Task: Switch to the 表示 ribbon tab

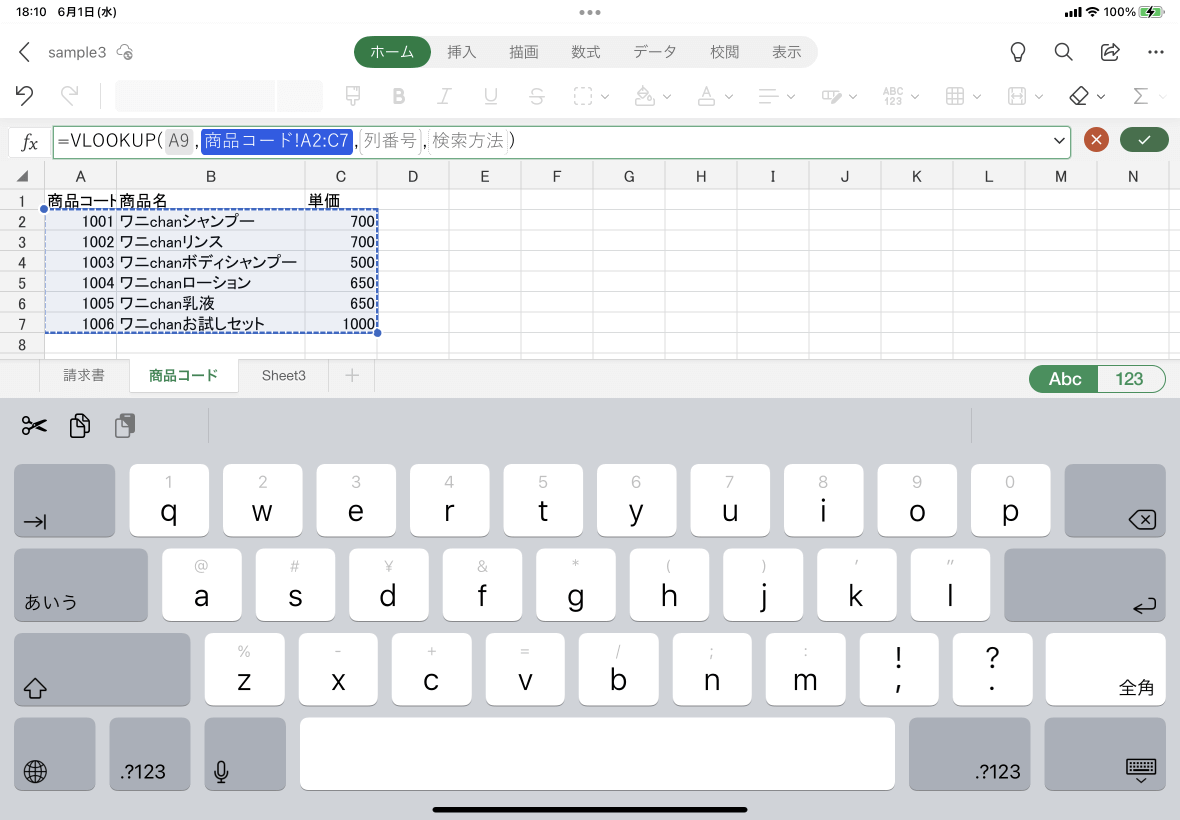Action: (786, 52)
